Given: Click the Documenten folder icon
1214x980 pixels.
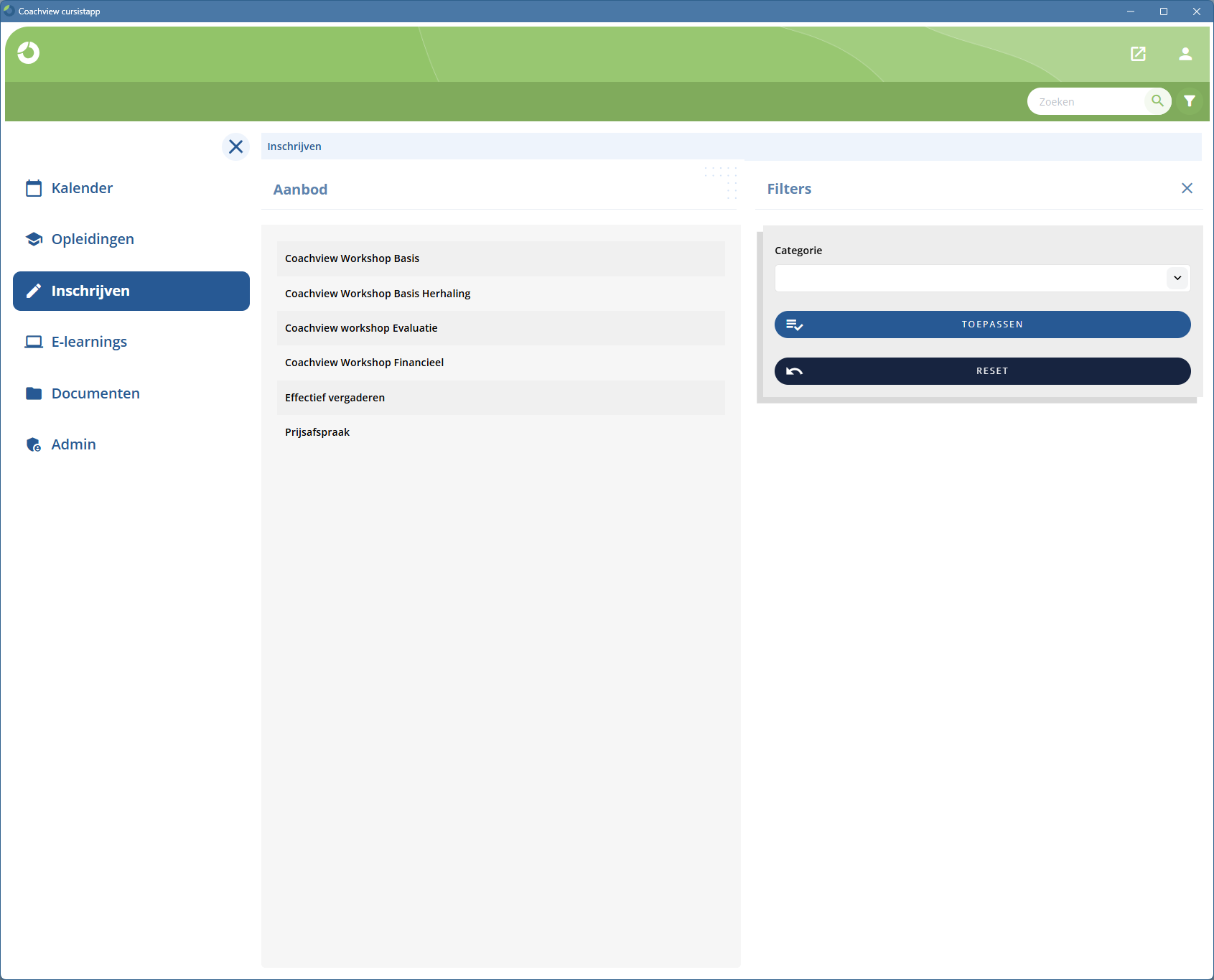Looking at the screenshot, I should 34,393.
